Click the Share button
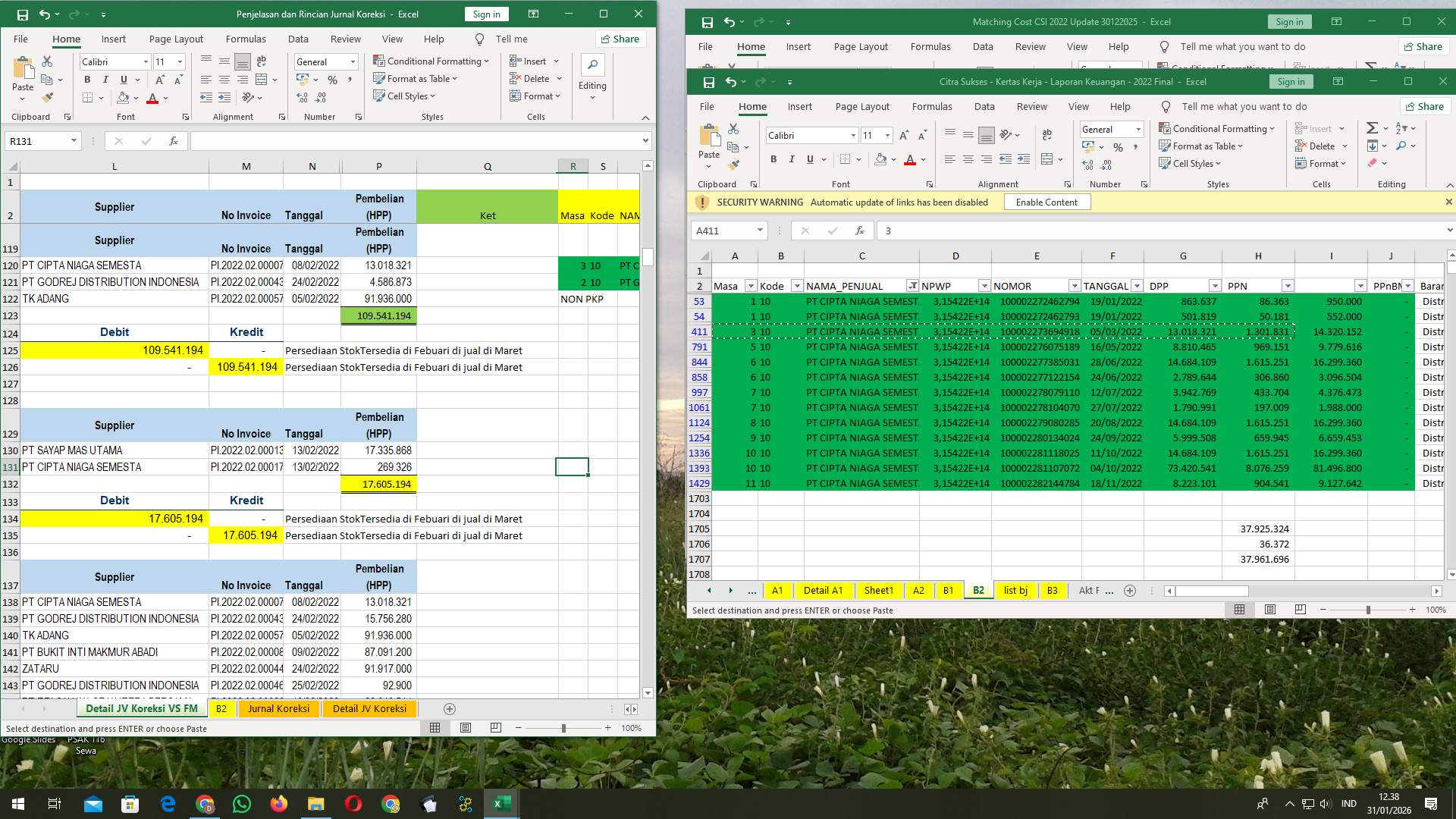The height and width of the screenshot is (819, 1456). coord(1424,106)
